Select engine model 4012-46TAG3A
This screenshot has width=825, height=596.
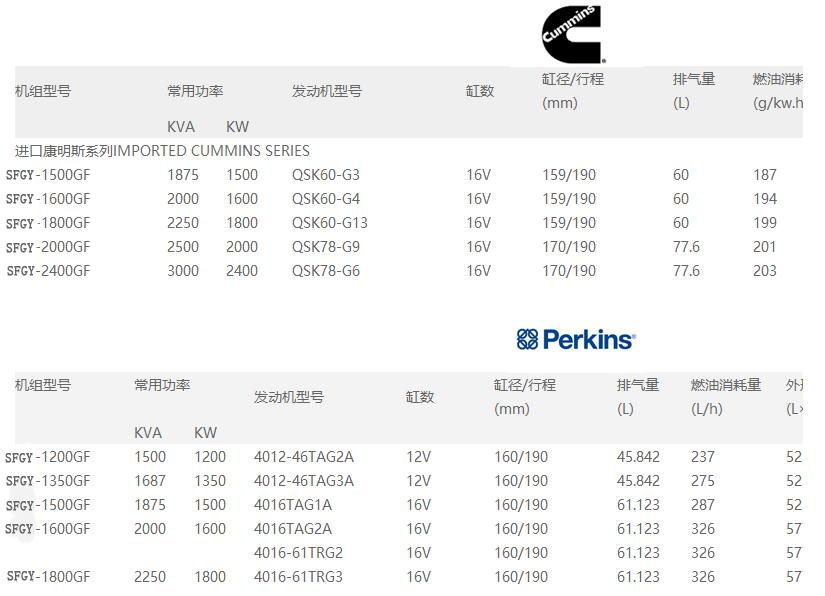(x=304, y=481)
